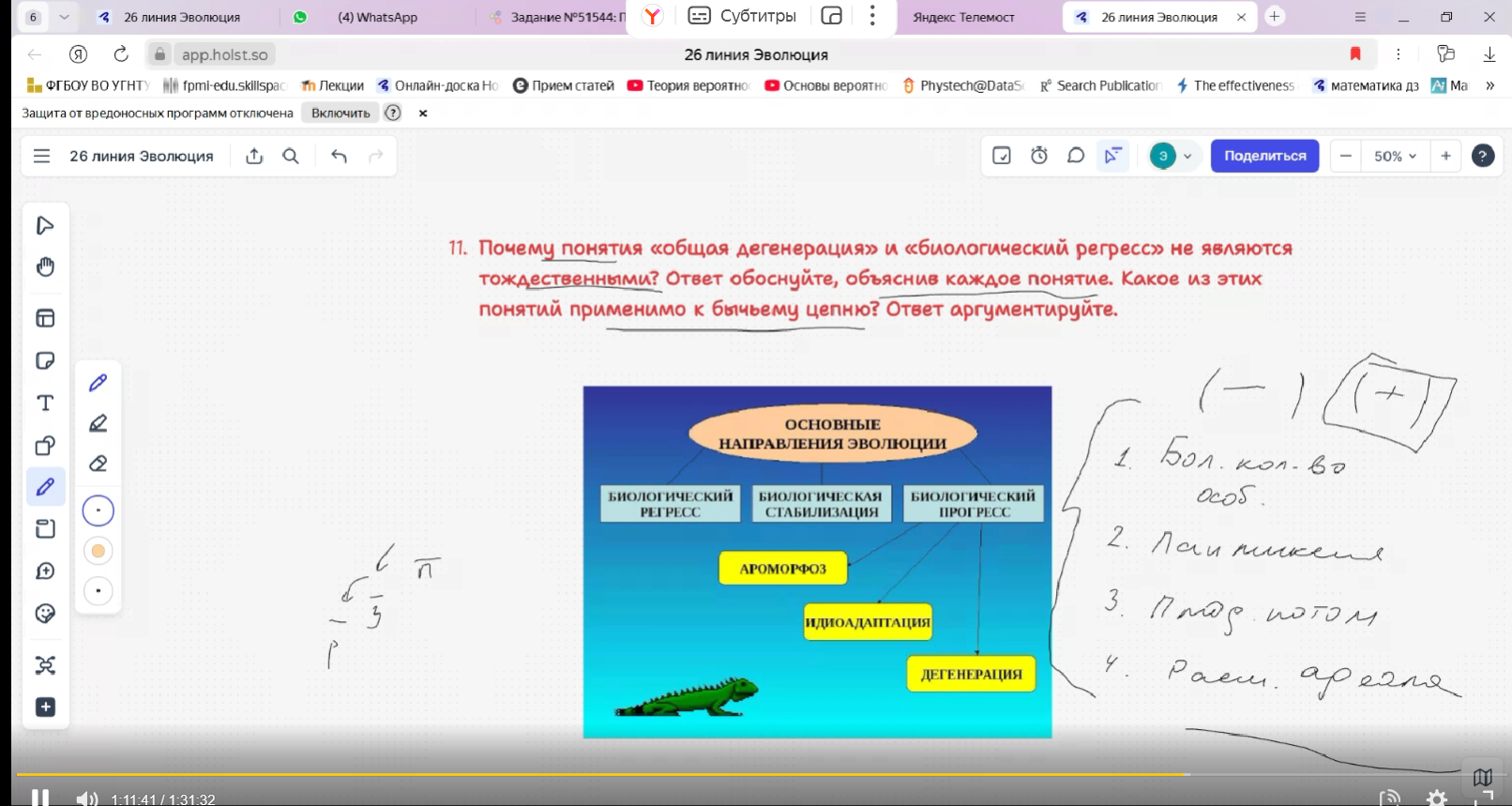This screenshot has height=806, width=1512.
Task: Pick the orange pen color swatch
Action: (x=98, y=551)
